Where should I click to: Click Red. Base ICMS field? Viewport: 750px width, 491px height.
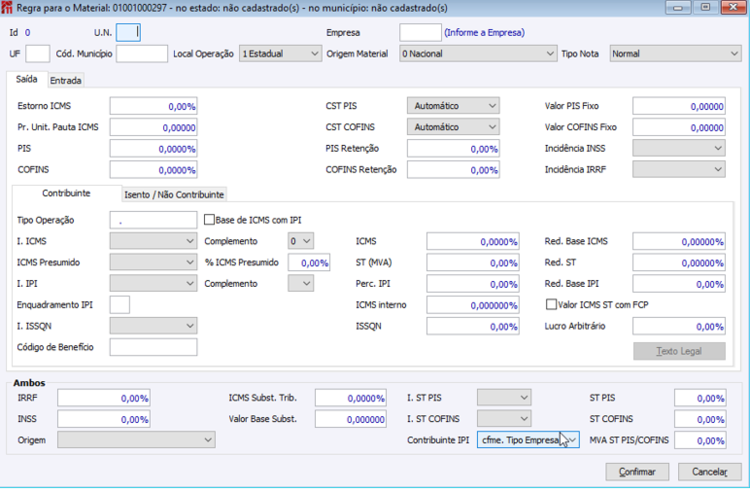click(679, 241)
